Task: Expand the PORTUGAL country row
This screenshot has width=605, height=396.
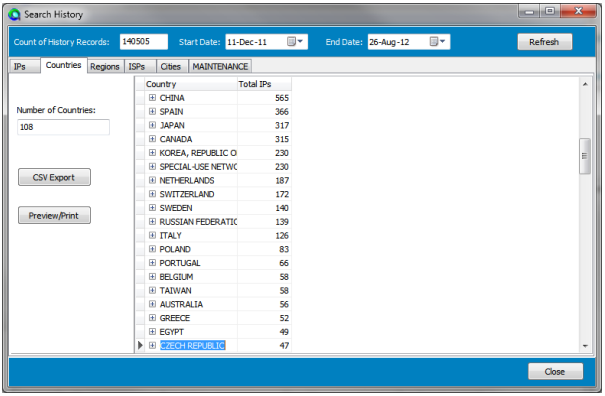Action: [x=152, y=263]
